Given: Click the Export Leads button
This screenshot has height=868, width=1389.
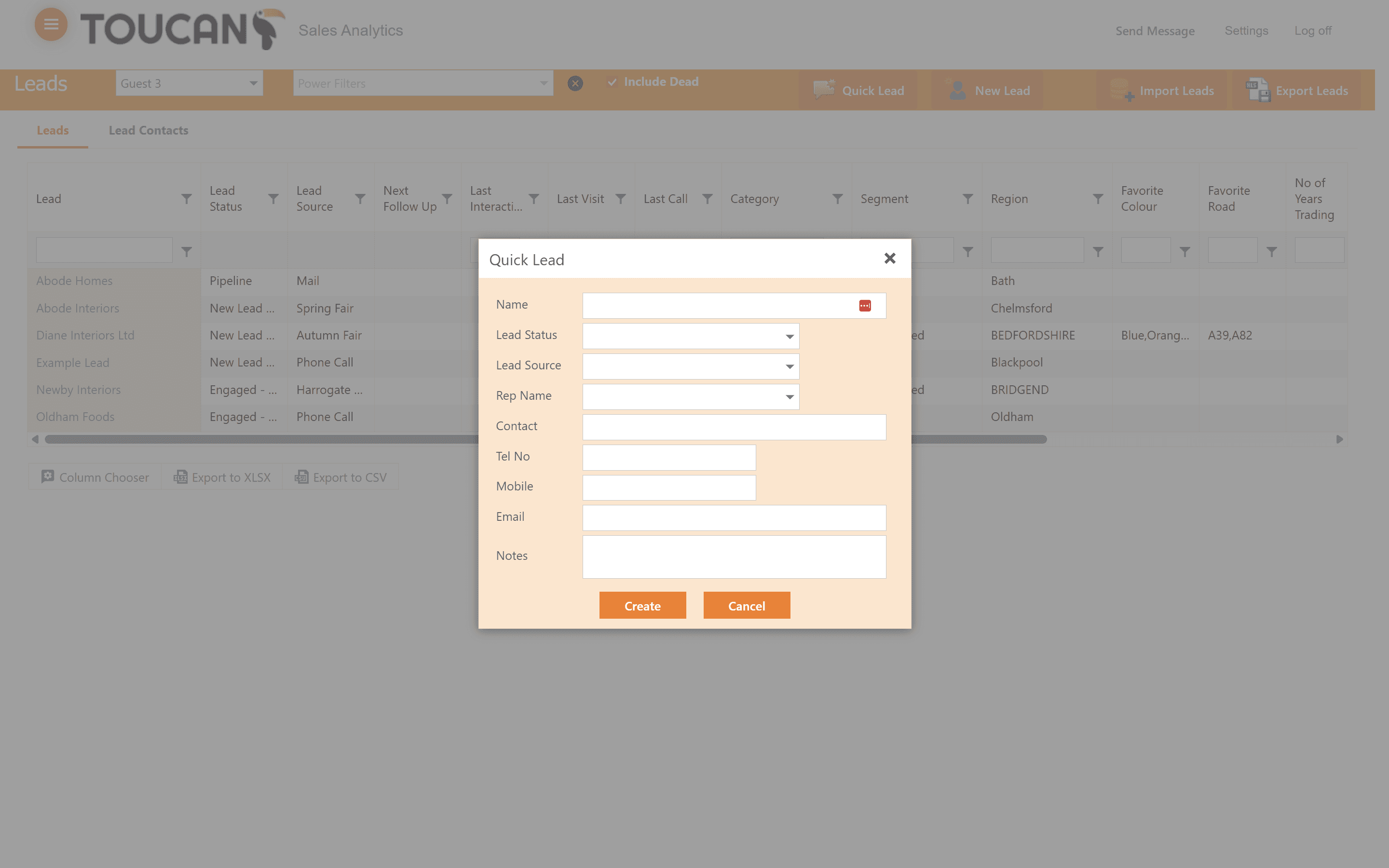Looking at the screenshot, I should coord(1296,91).
